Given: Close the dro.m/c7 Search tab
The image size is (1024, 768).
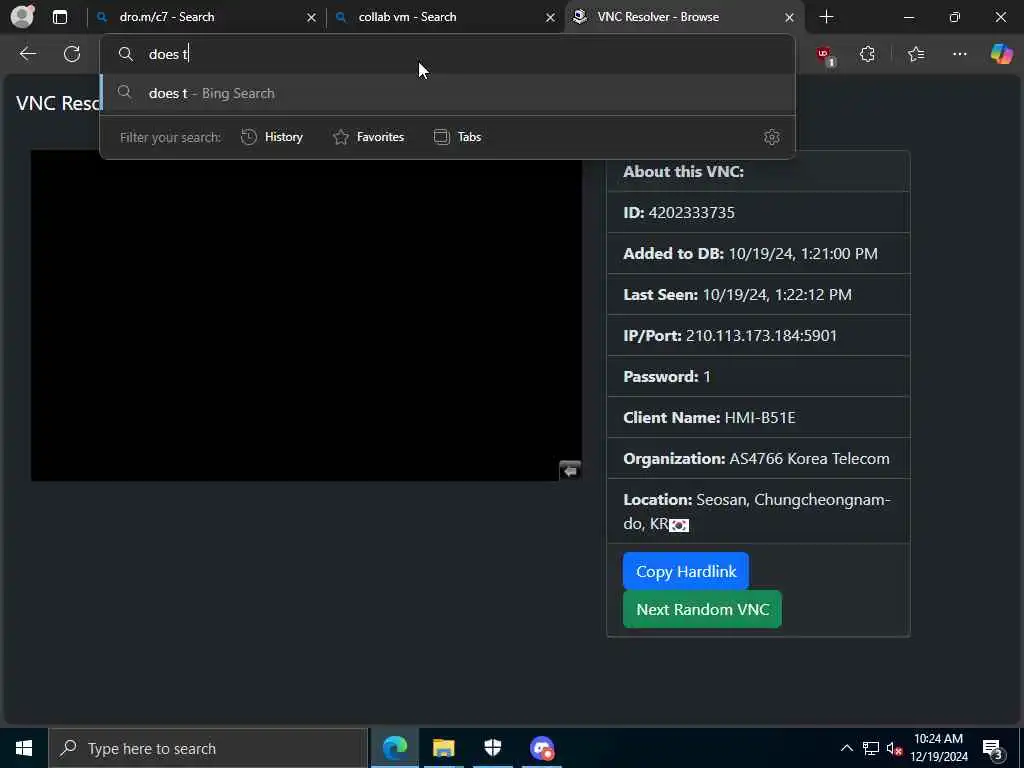Looking at the screenshot, I should point(311,18).
